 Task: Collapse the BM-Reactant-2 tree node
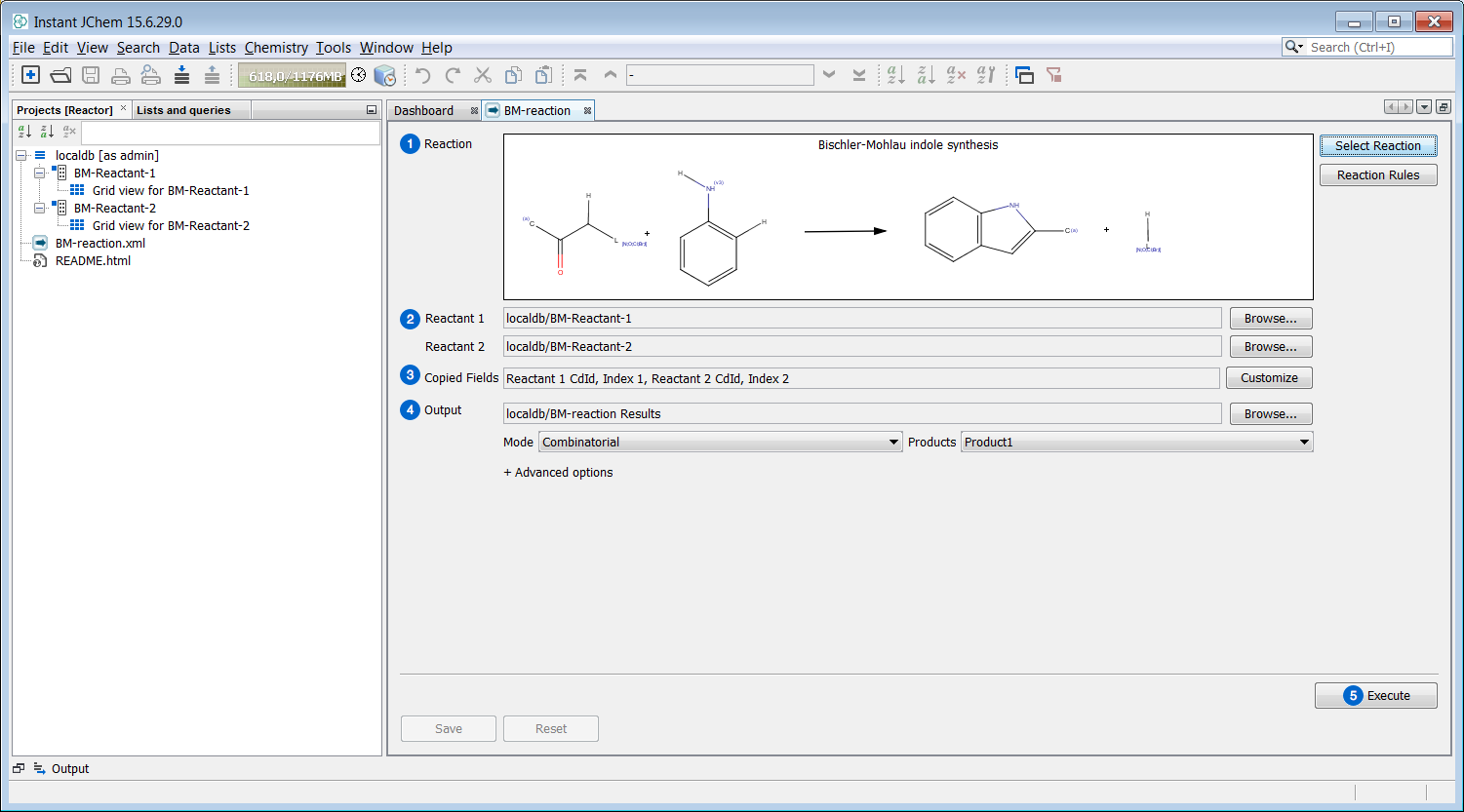[40, 209]
